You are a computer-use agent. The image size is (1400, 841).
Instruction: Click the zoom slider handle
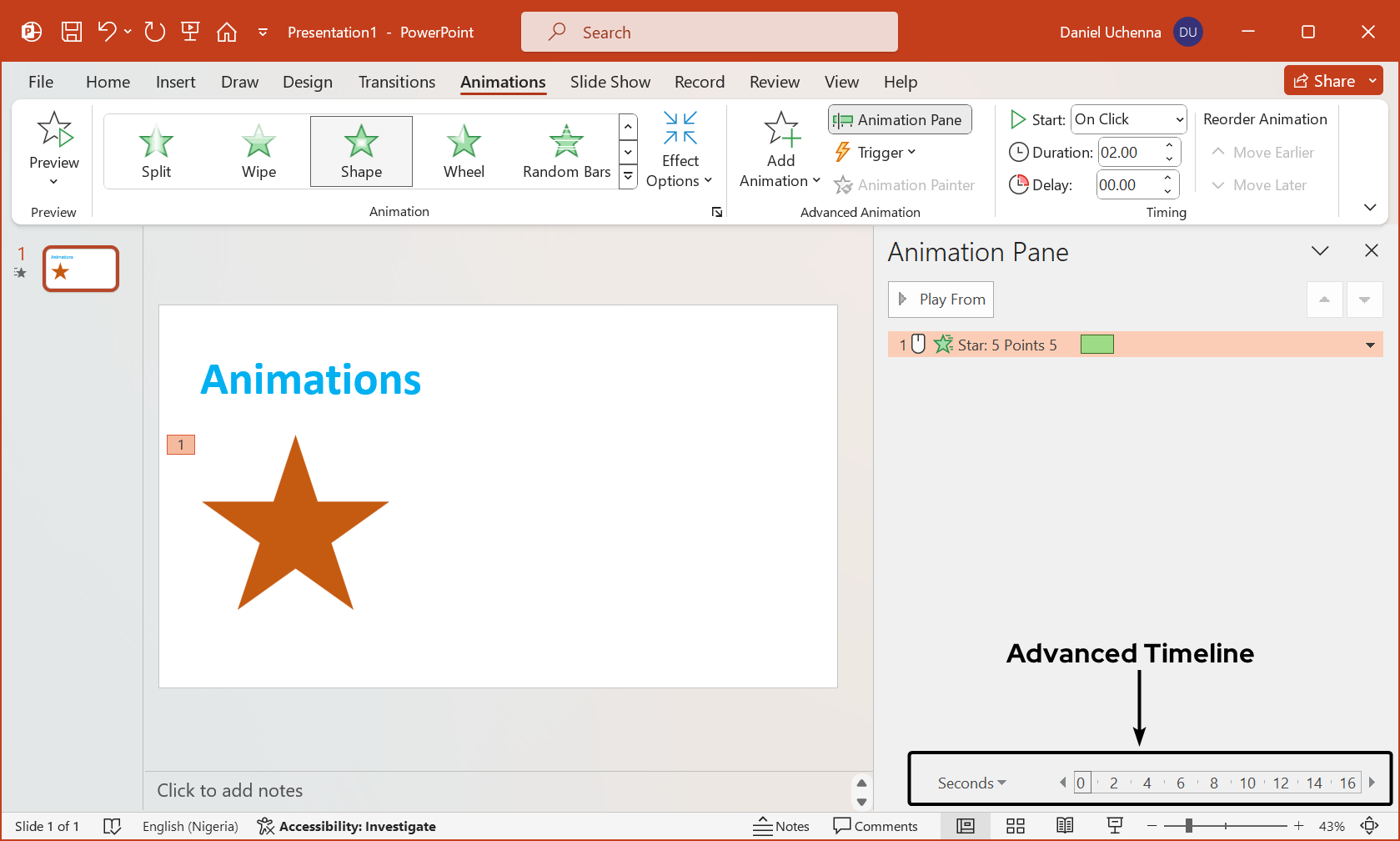(1188, 826)
